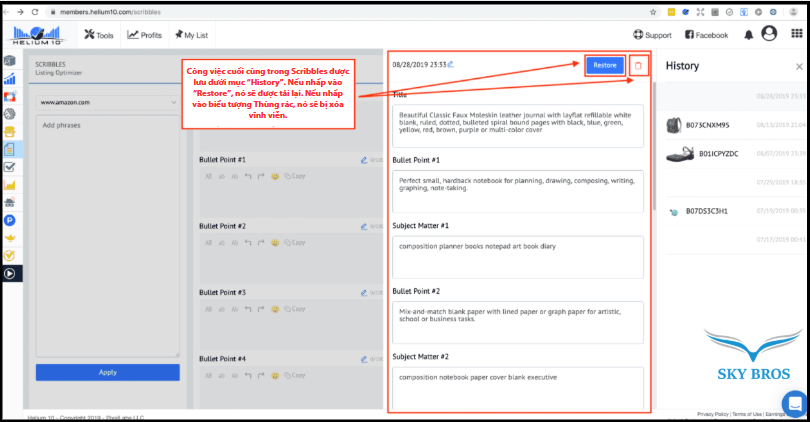
Task: Click the Helium 10 logo
Action: [38, 35]
